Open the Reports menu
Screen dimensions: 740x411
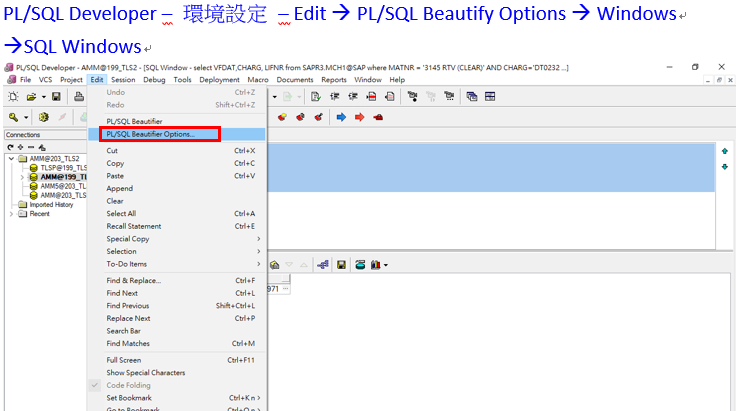(x=334, y=80)
